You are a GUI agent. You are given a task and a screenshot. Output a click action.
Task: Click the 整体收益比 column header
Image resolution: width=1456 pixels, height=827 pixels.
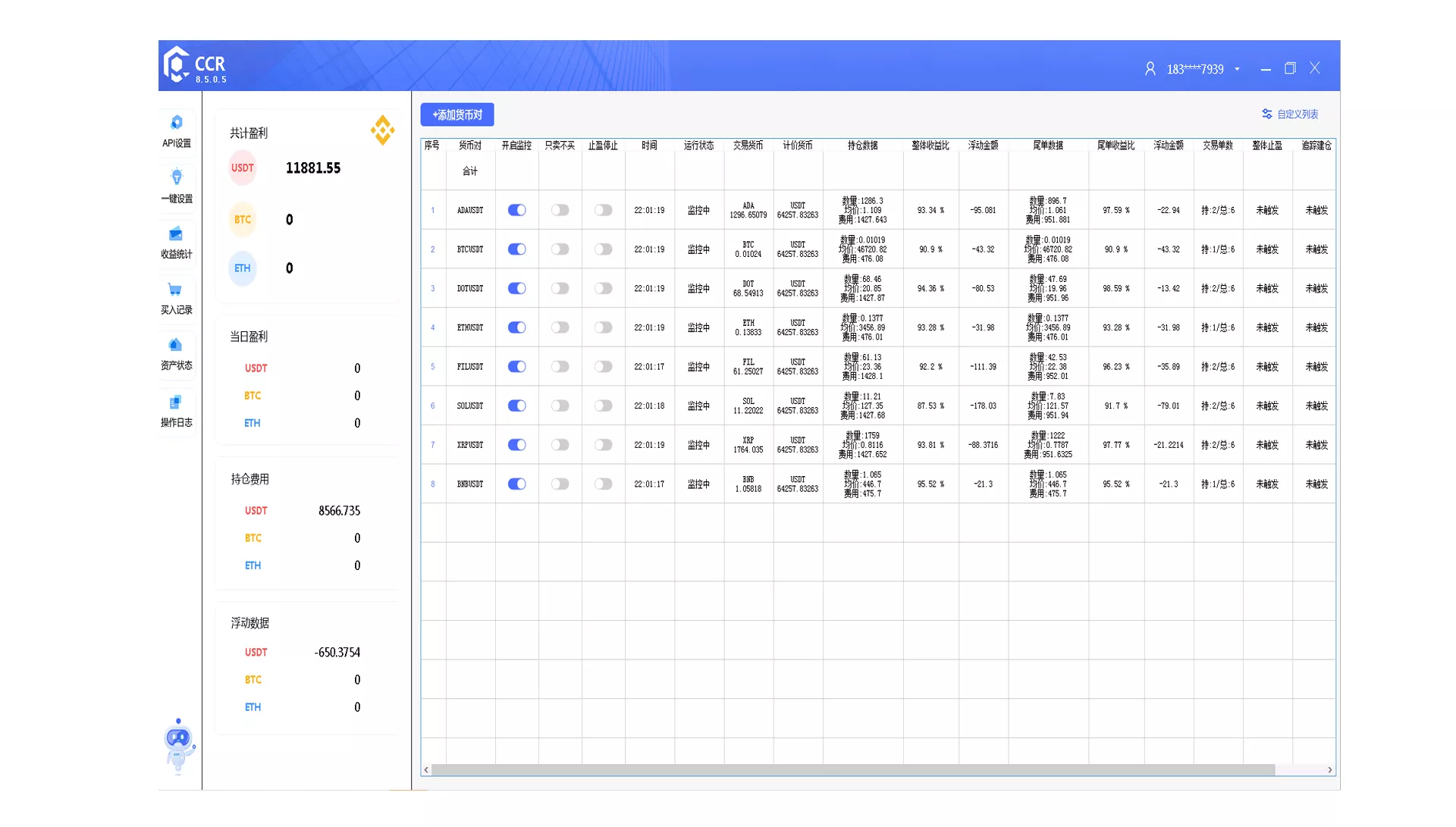coord(930,146)
